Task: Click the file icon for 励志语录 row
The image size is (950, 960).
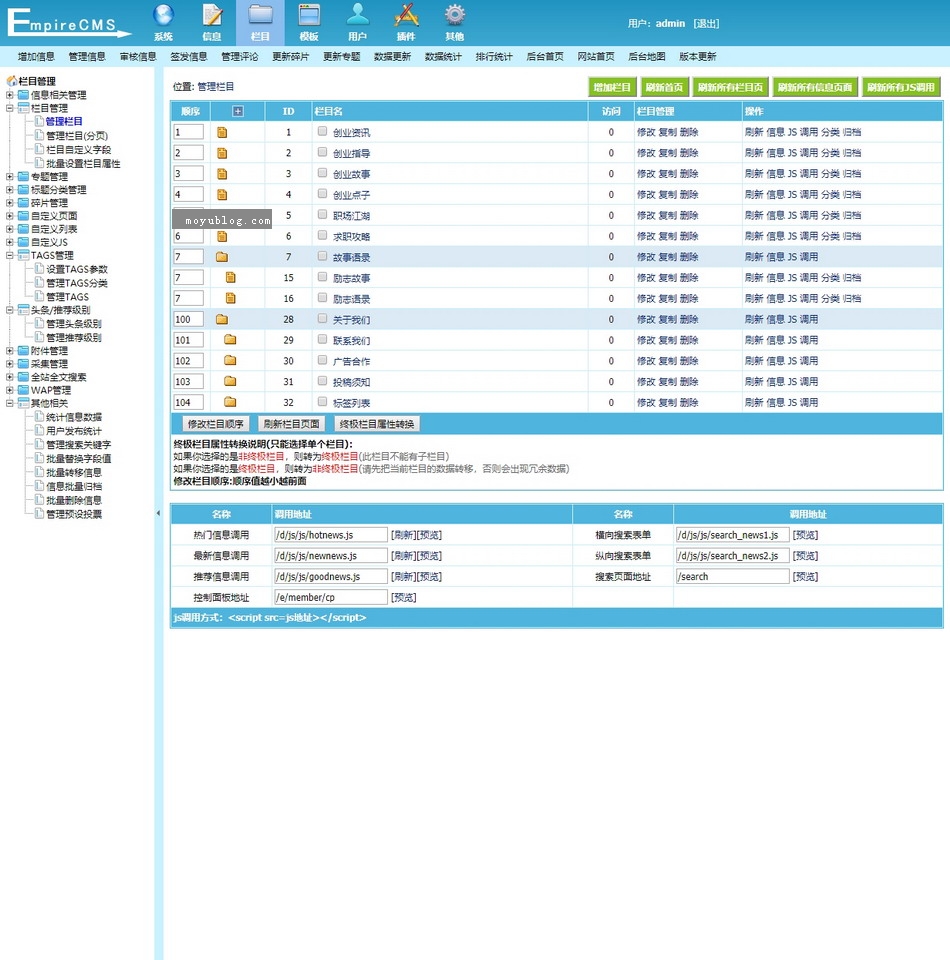Action: point(230,299)
